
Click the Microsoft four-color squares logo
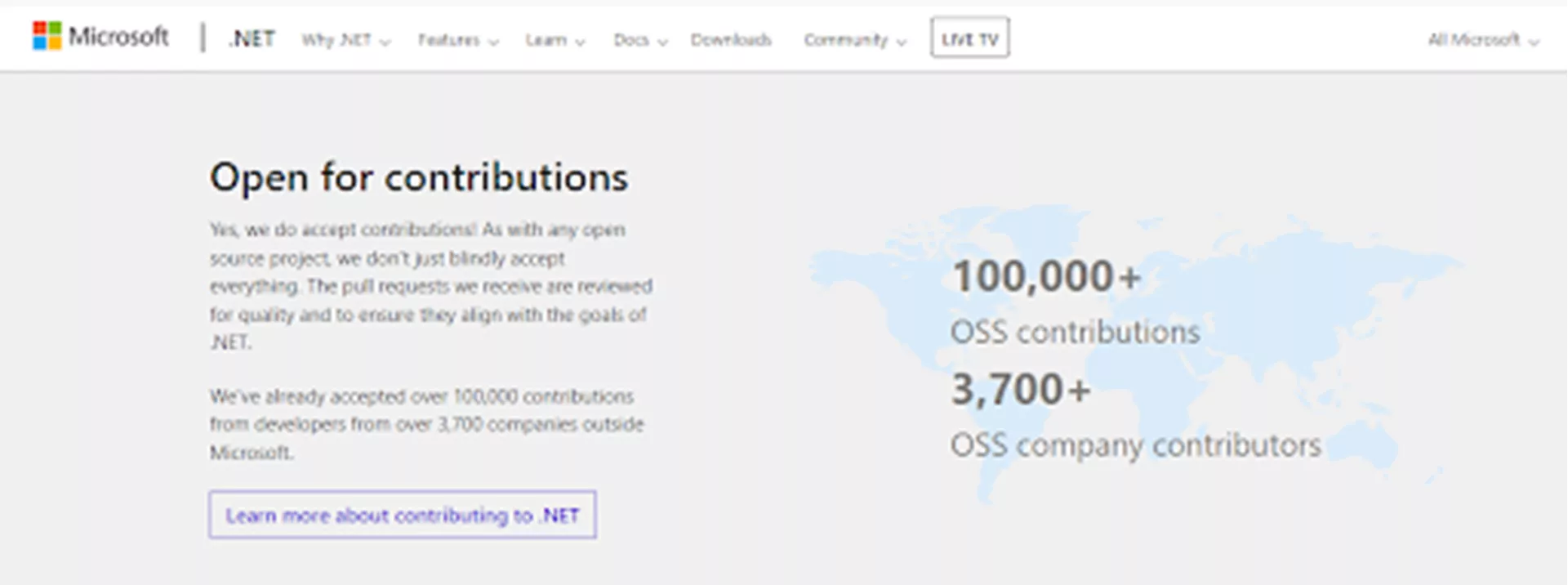pyautogui.click(x=47, y=36)
